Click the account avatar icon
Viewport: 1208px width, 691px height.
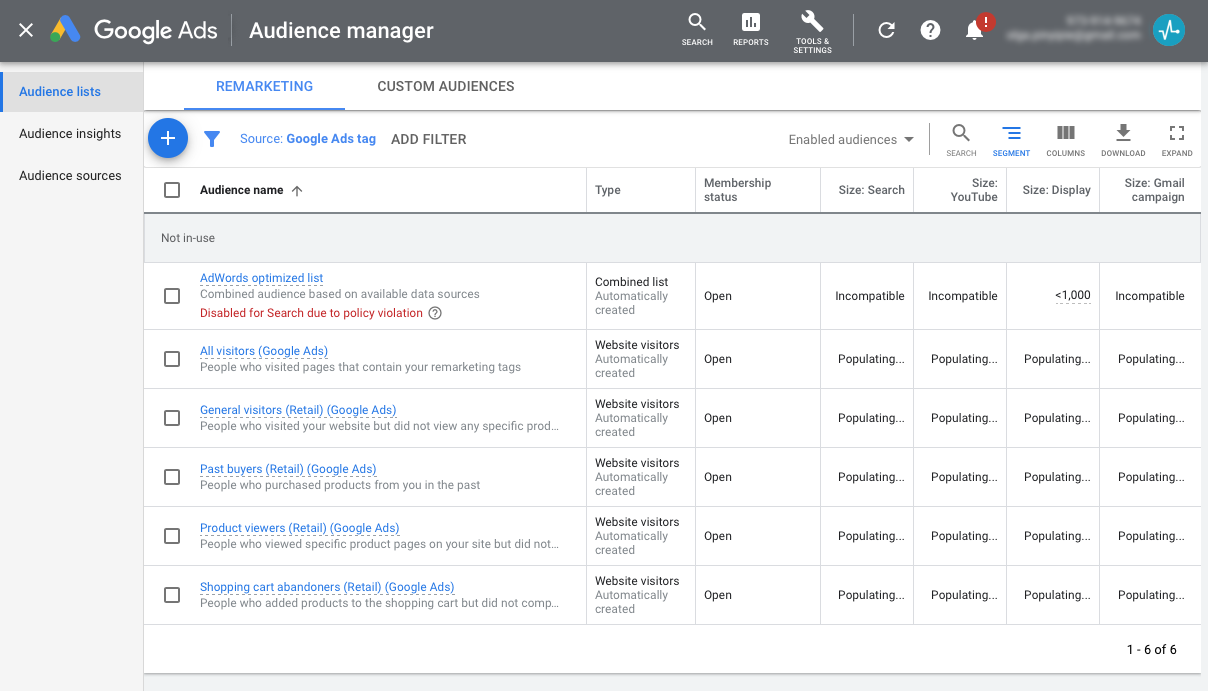point(1168,30)
